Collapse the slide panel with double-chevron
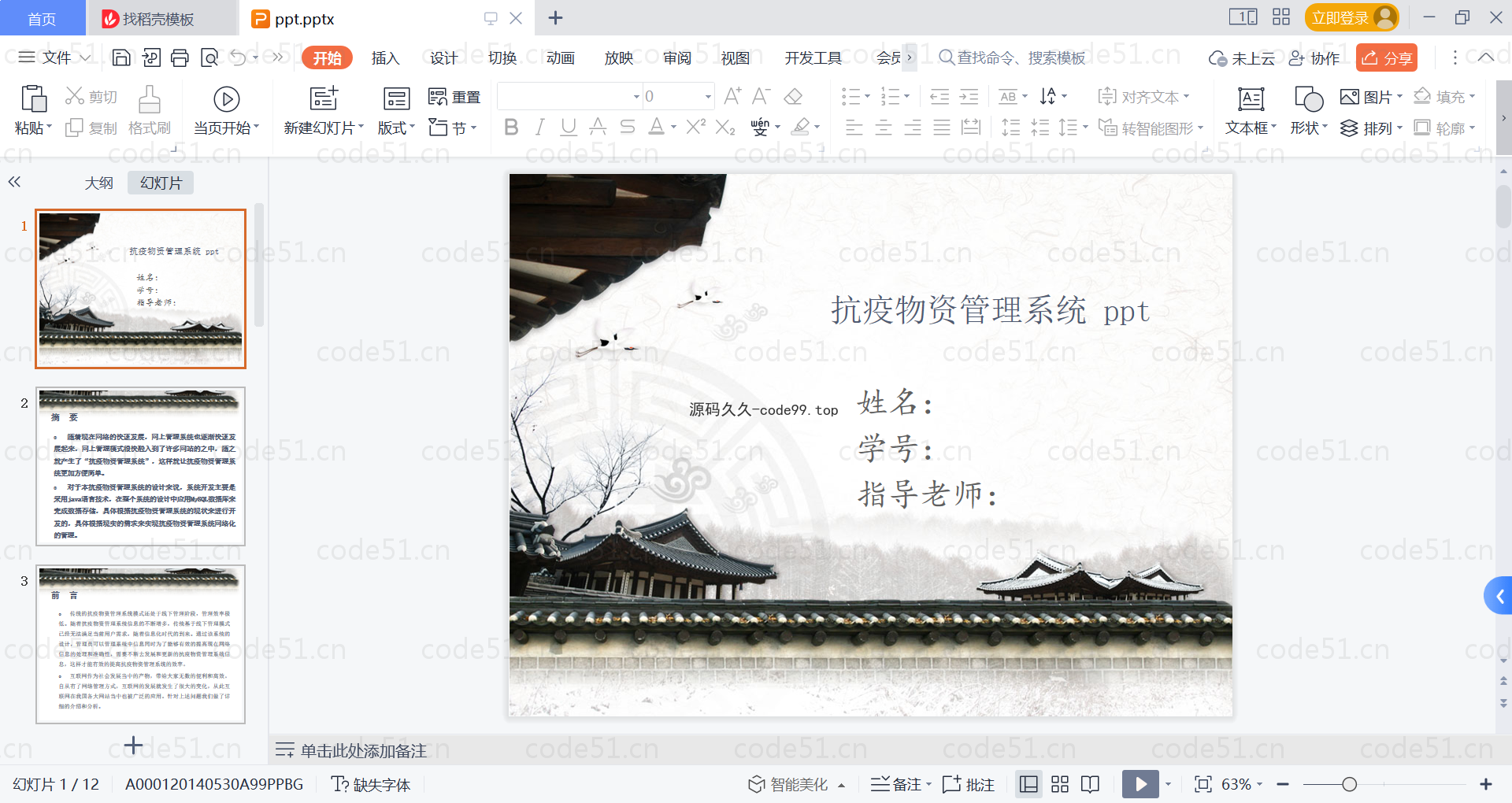 14,182
